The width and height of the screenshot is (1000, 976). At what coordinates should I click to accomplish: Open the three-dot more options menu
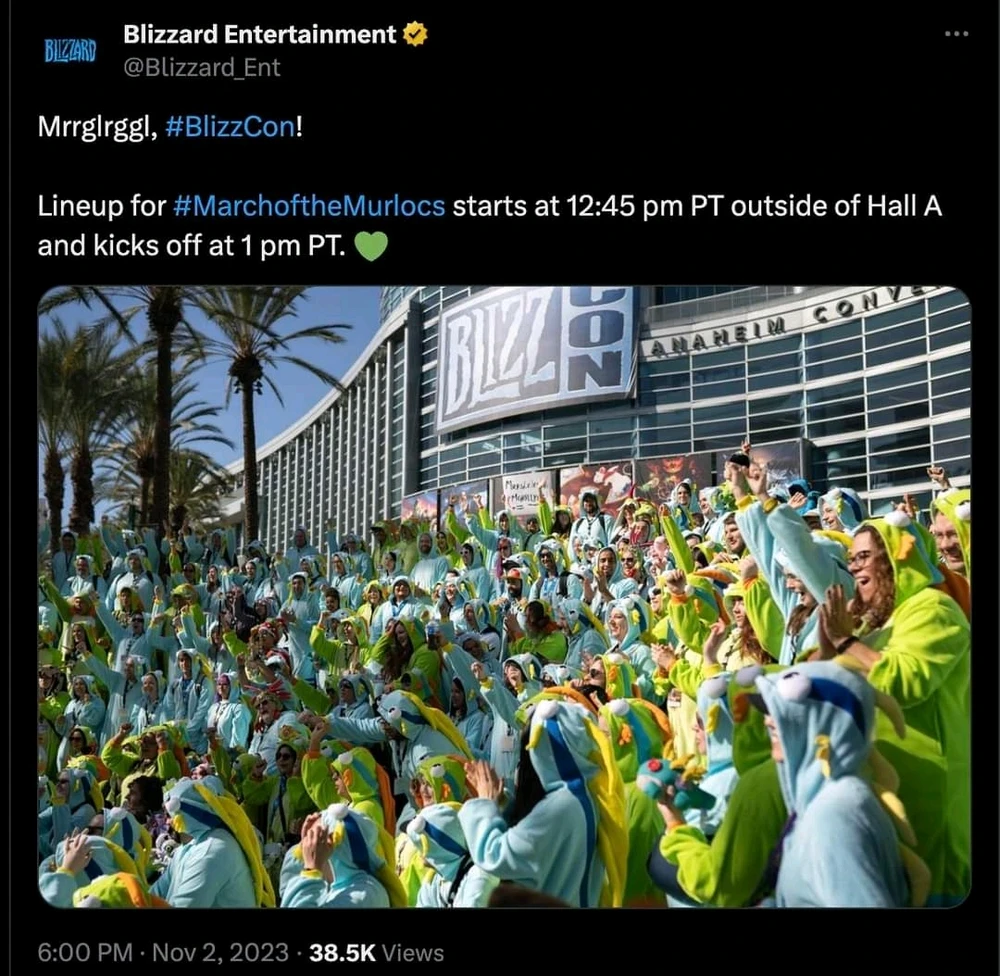(x=957, y=33)
